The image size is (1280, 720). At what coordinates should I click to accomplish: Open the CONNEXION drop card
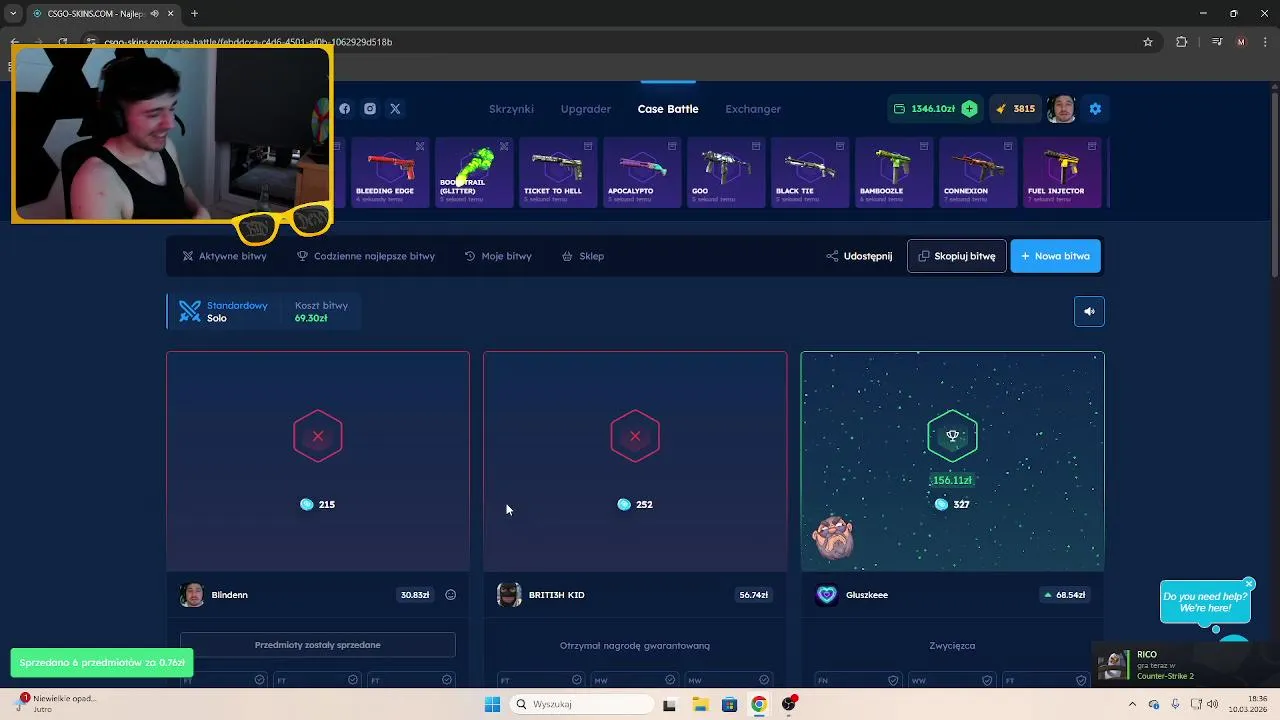pyautogui.click(x=978, y=173)
